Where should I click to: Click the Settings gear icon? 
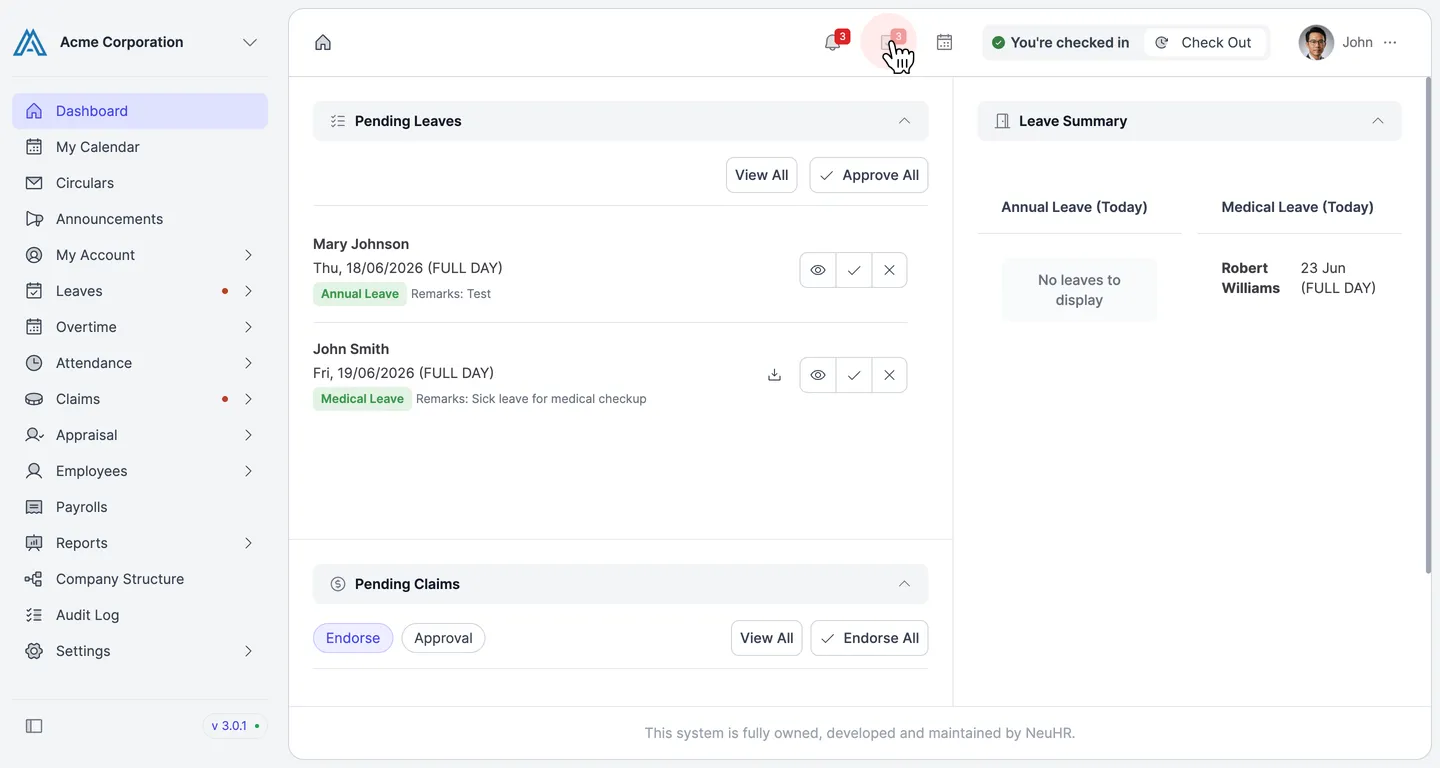(34, 651)
